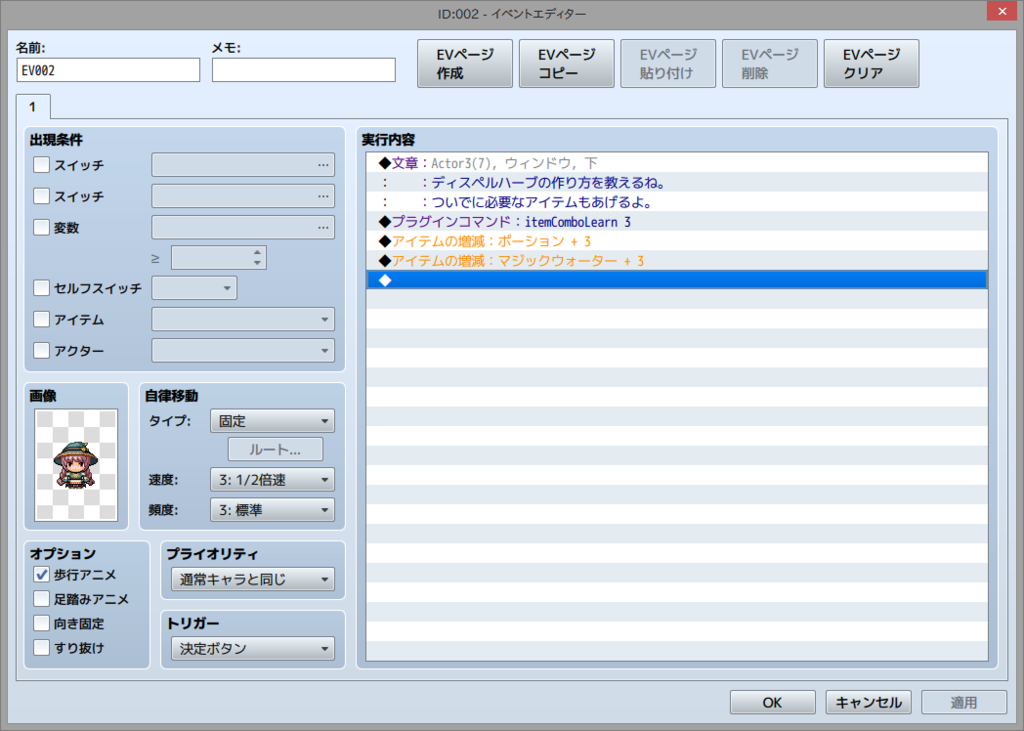Select プラグインコマンド：itemComboLearn 3 line
This screenshot has width=1024, height=731.
click(x=677, y=221)
